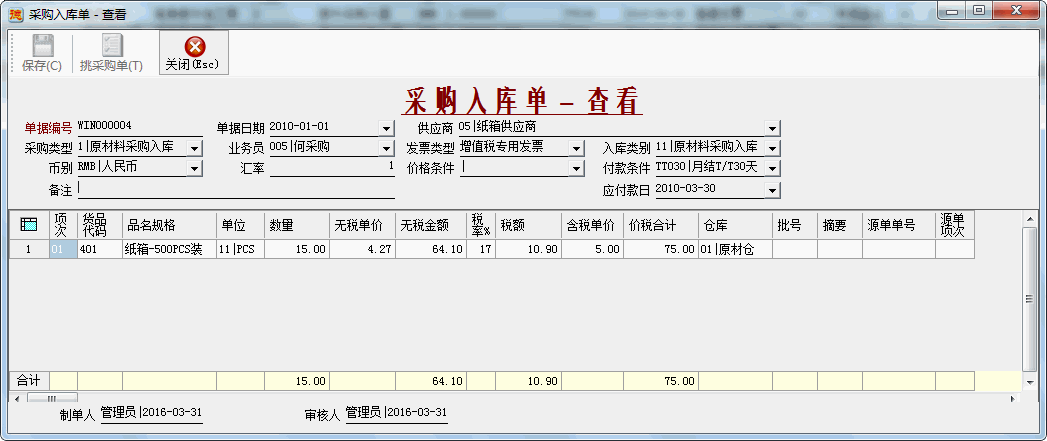Open the 单据日期 date dropdown
The image size is (1047, 441).
pos(387,128)
